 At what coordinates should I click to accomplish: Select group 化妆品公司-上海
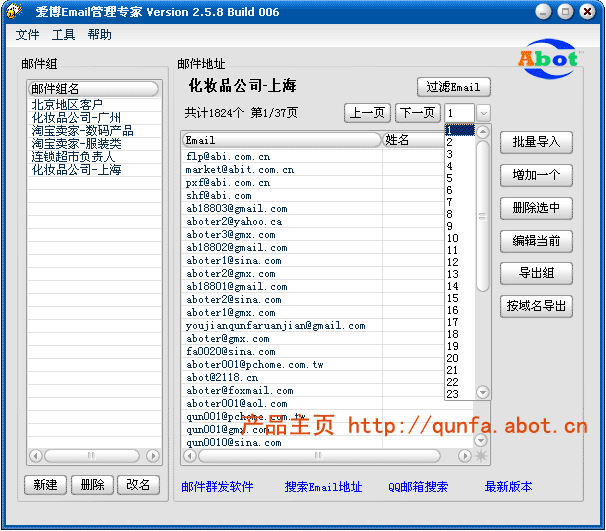(94, 170)
